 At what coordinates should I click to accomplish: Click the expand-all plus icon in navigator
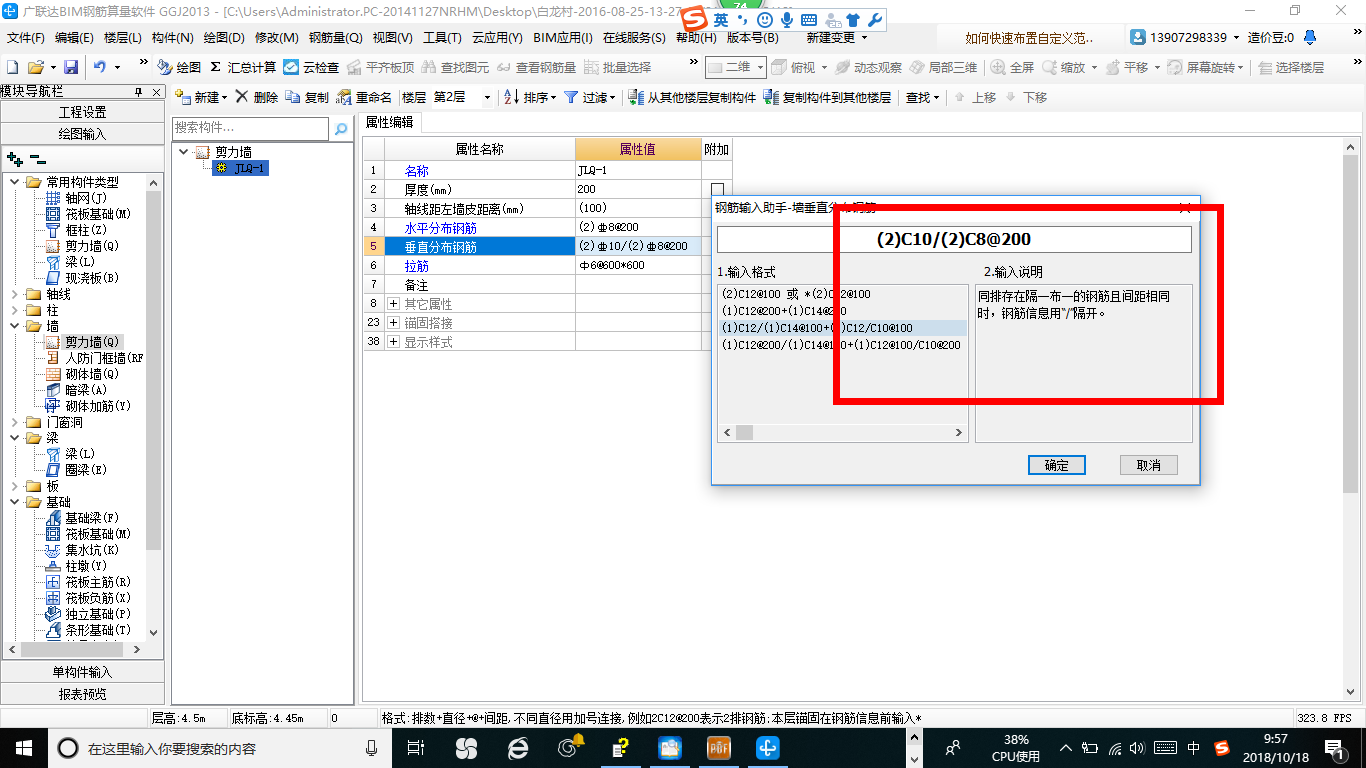tap(14, 159)
